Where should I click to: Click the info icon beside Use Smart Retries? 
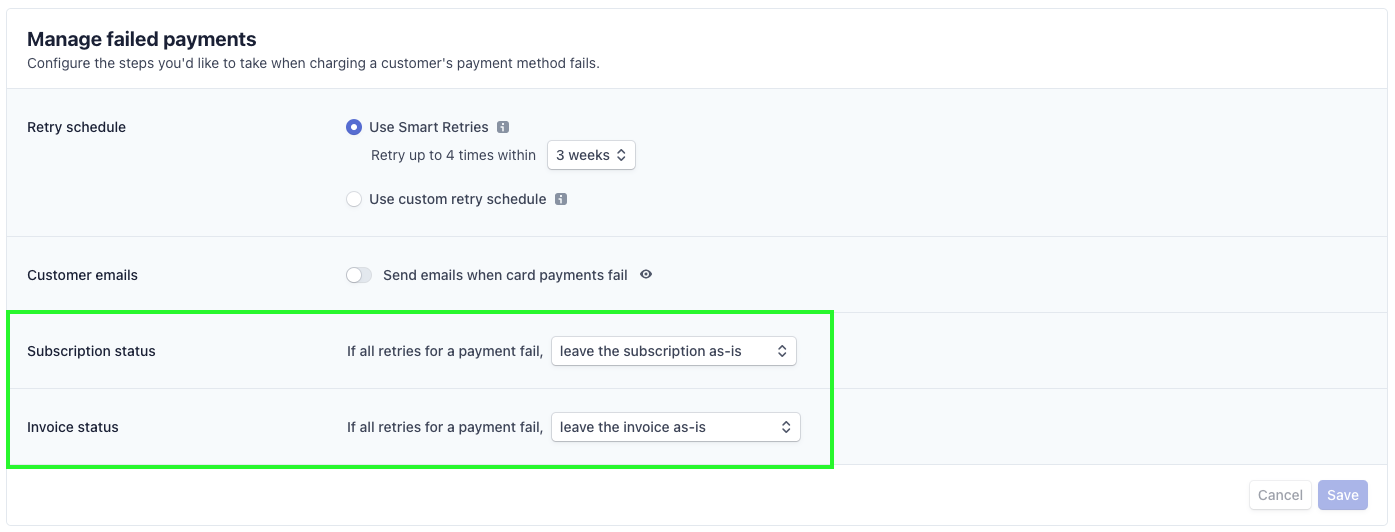click(x=503, y=127)
